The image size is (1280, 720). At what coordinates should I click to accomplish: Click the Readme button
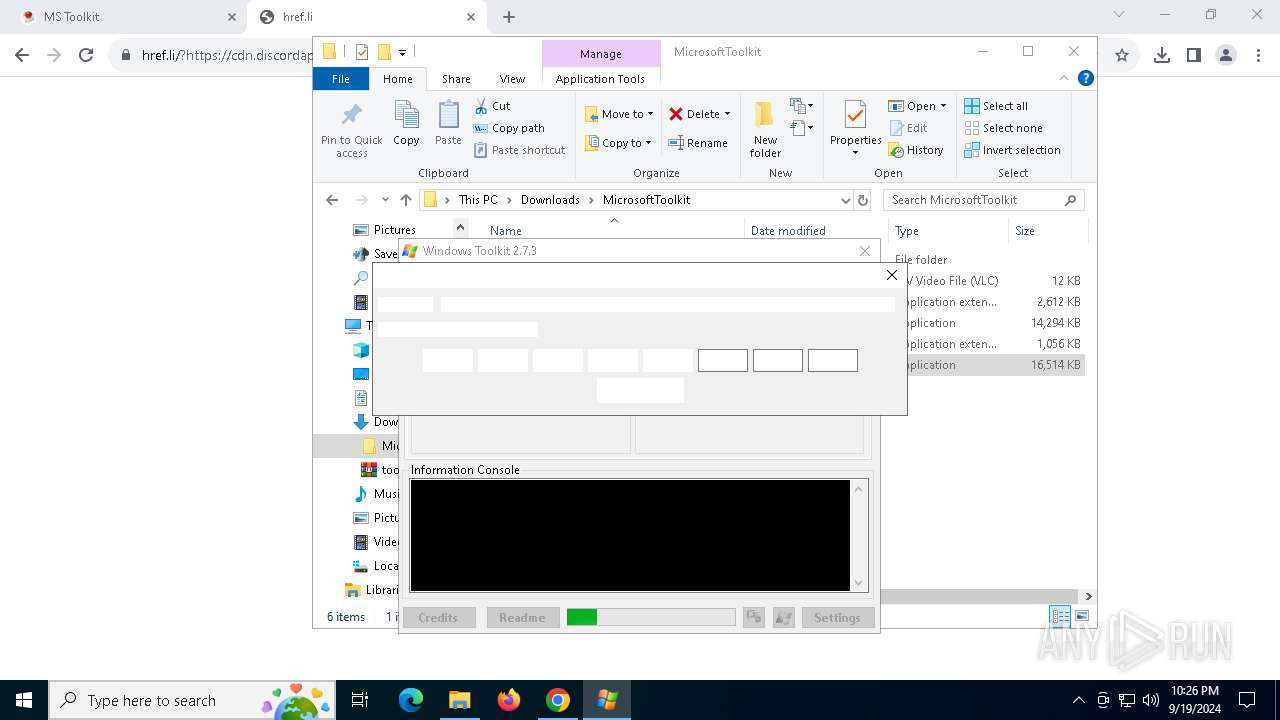522,618
